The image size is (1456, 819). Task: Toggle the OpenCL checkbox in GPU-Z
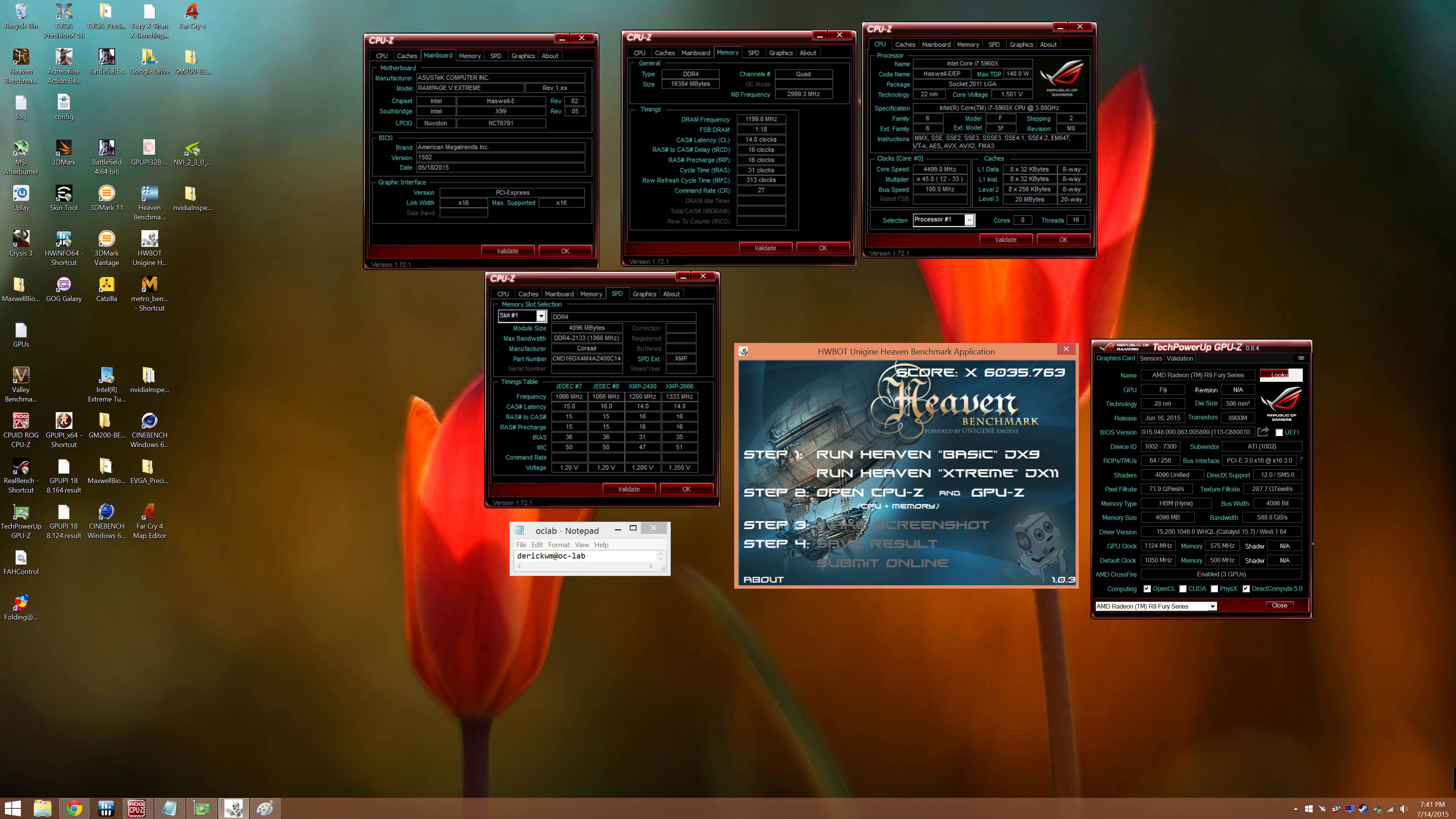(1147, 588)
